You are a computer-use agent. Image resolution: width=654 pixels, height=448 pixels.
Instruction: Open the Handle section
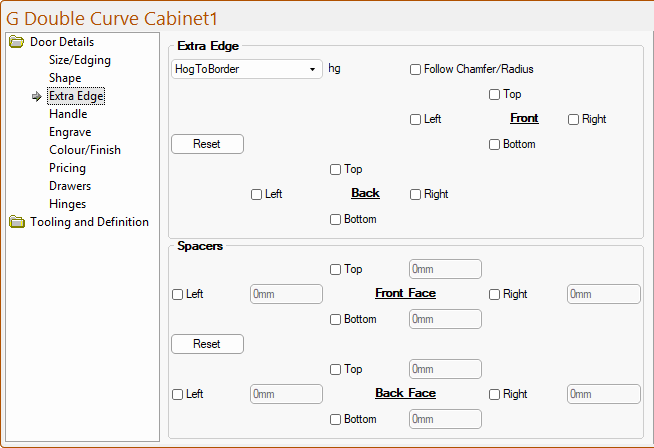tap(68, 114)
